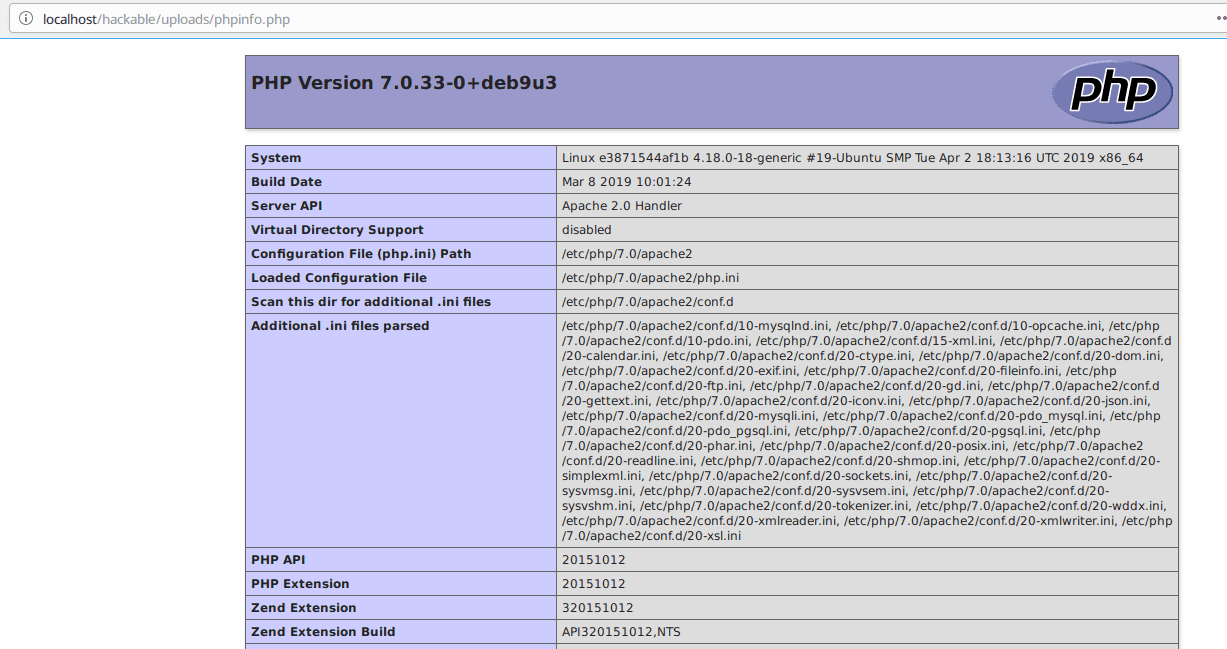Click the Mar 8 2019 10:01:24 value

(x=627, y=182)
